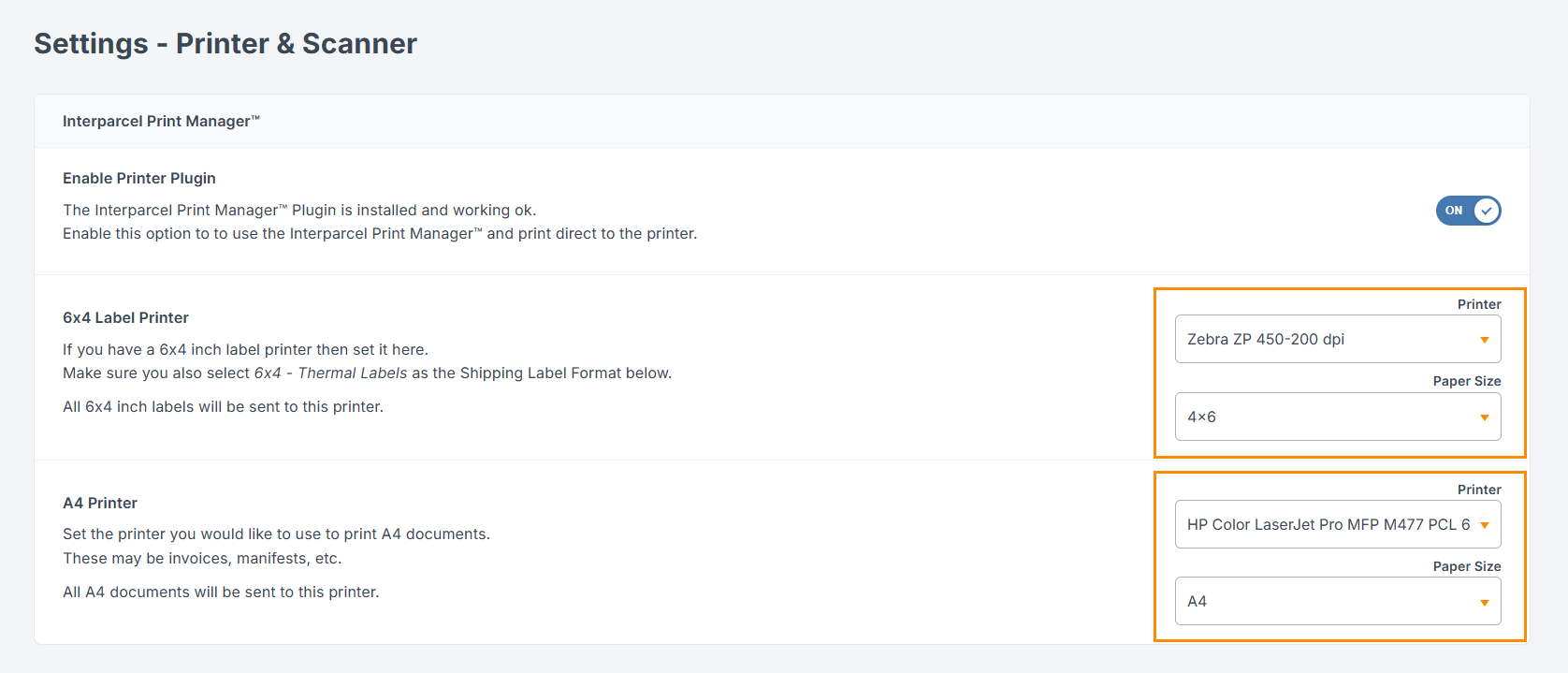Click the Settings - Printer & Scanner page title
The height and width of the screenshot is (673, 1568).
(x=225, y=44)
